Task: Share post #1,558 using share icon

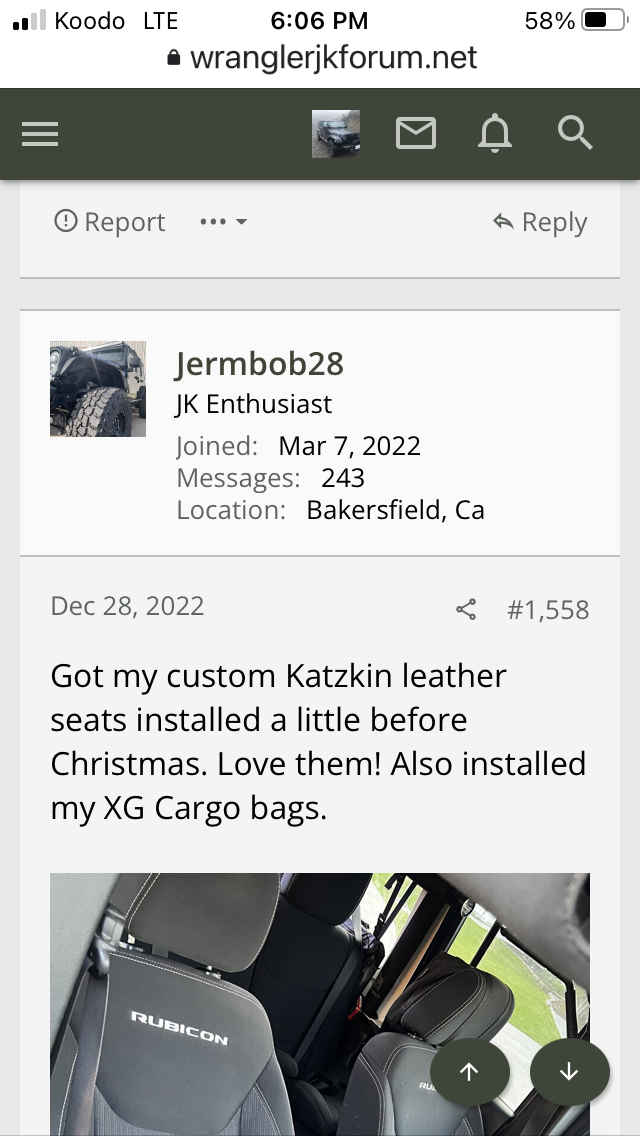Action: pyautogui.click(x=466, y=610)
